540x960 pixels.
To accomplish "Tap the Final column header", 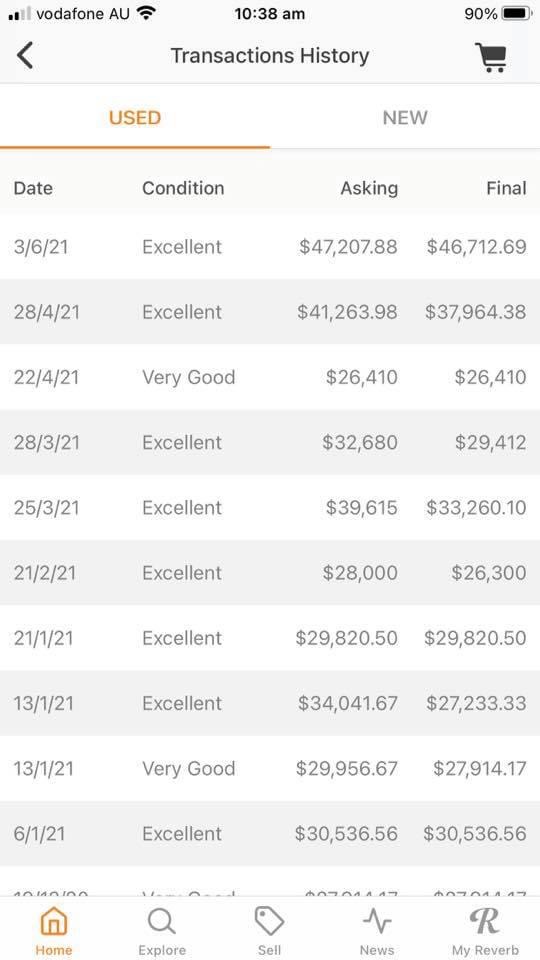I will pos(506,188).
